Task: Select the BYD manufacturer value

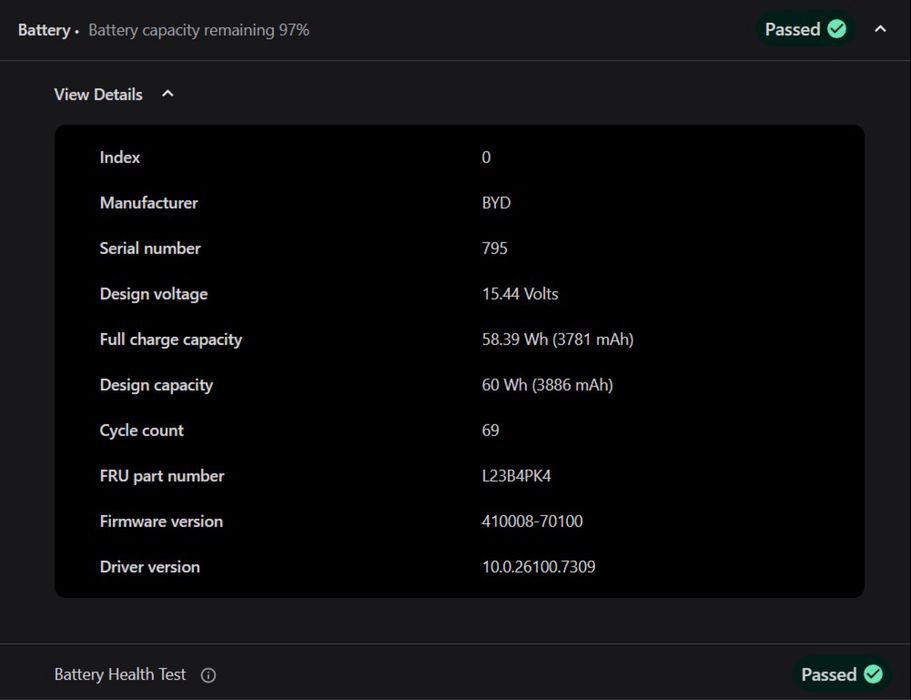Action: pos(496,203)
